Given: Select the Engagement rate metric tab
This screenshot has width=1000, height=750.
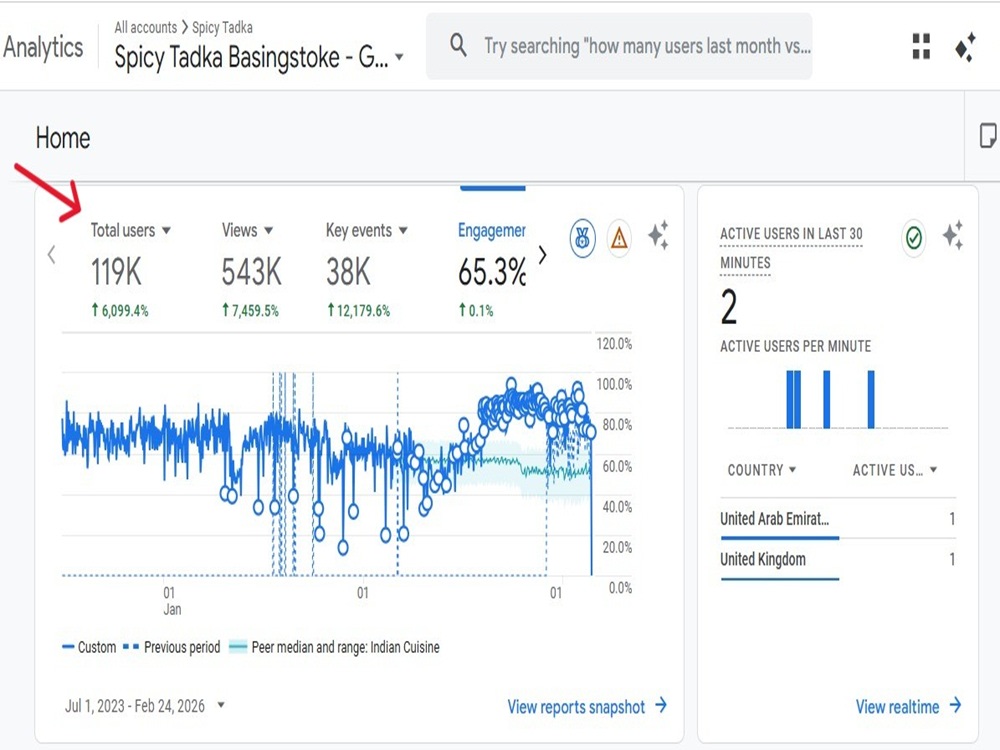Looking at the screenshot, I should click(492, 230).
